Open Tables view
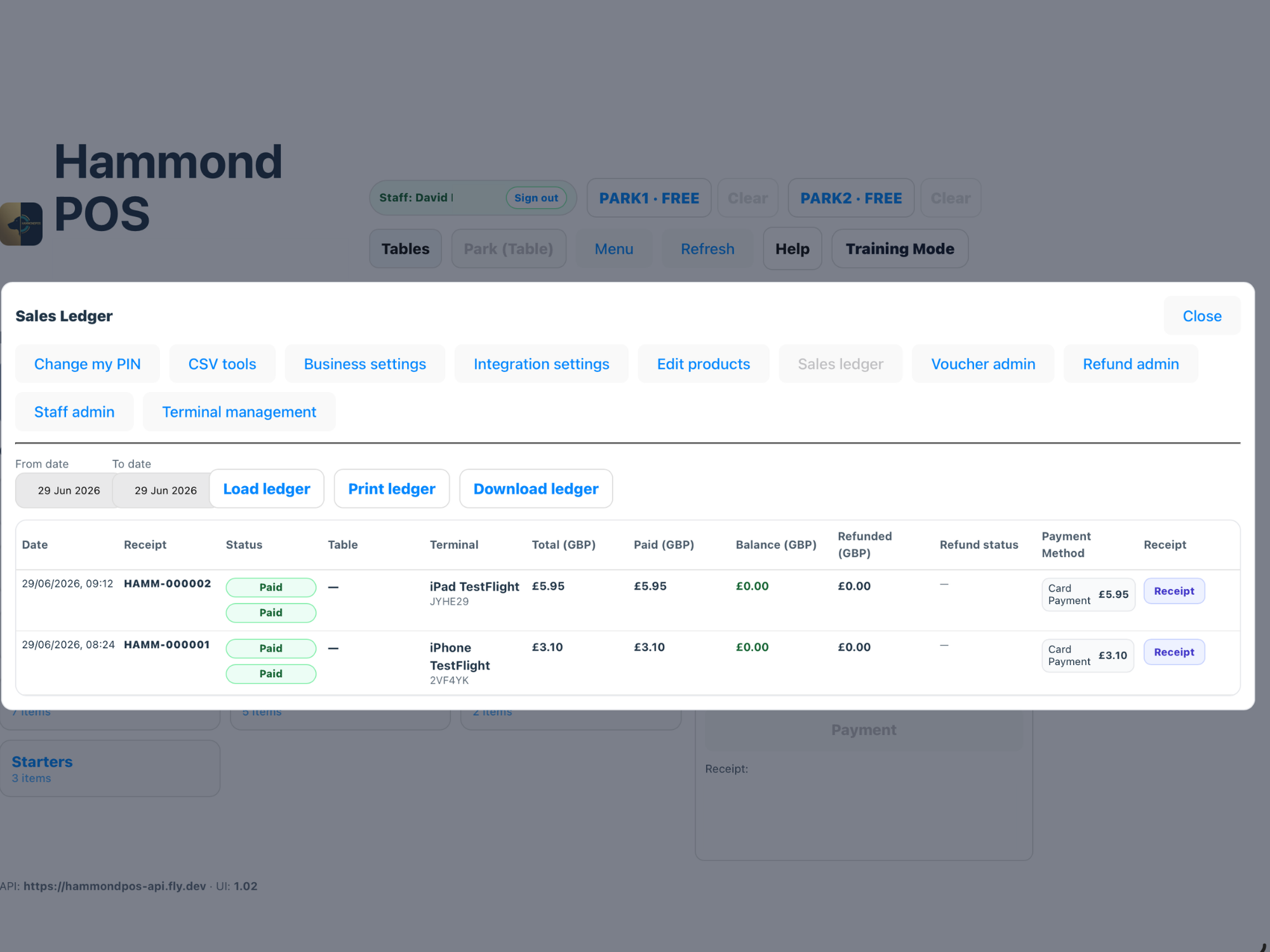1270x952 pixels. pos(405,249)
